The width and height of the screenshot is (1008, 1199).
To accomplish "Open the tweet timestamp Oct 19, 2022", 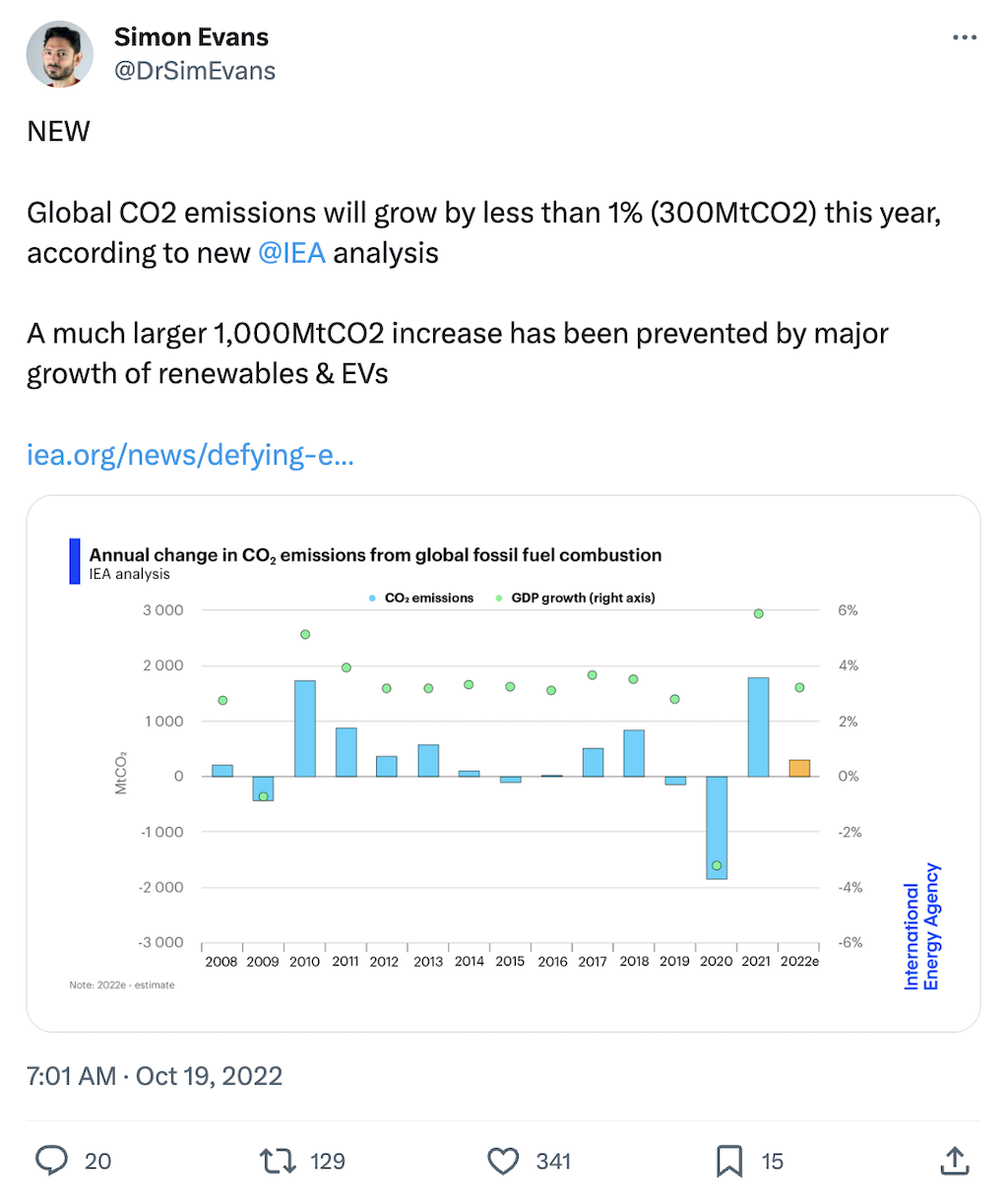I will pos(155,1076).
